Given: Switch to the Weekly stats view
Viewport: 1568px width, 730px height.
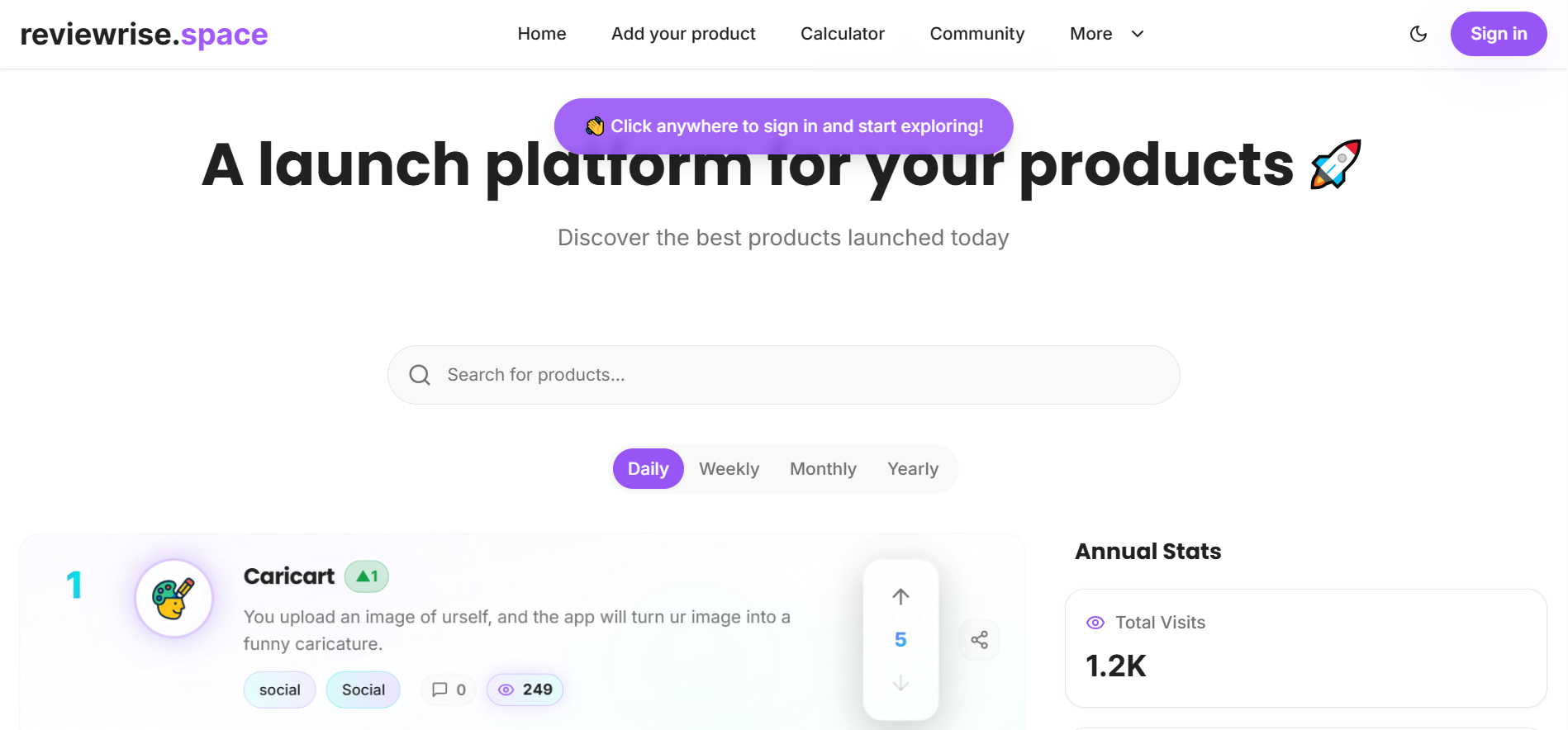Looking at the screenshot, I should pyautogui.click(x=729, y=468).
